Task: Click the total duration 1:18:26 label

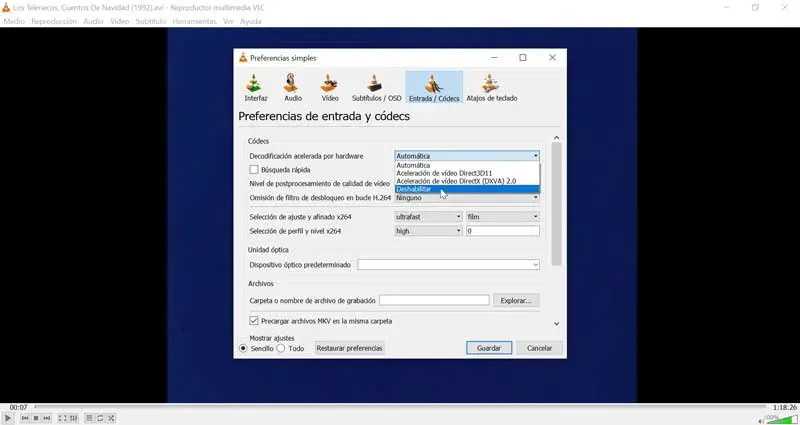Action: point(785,407)
